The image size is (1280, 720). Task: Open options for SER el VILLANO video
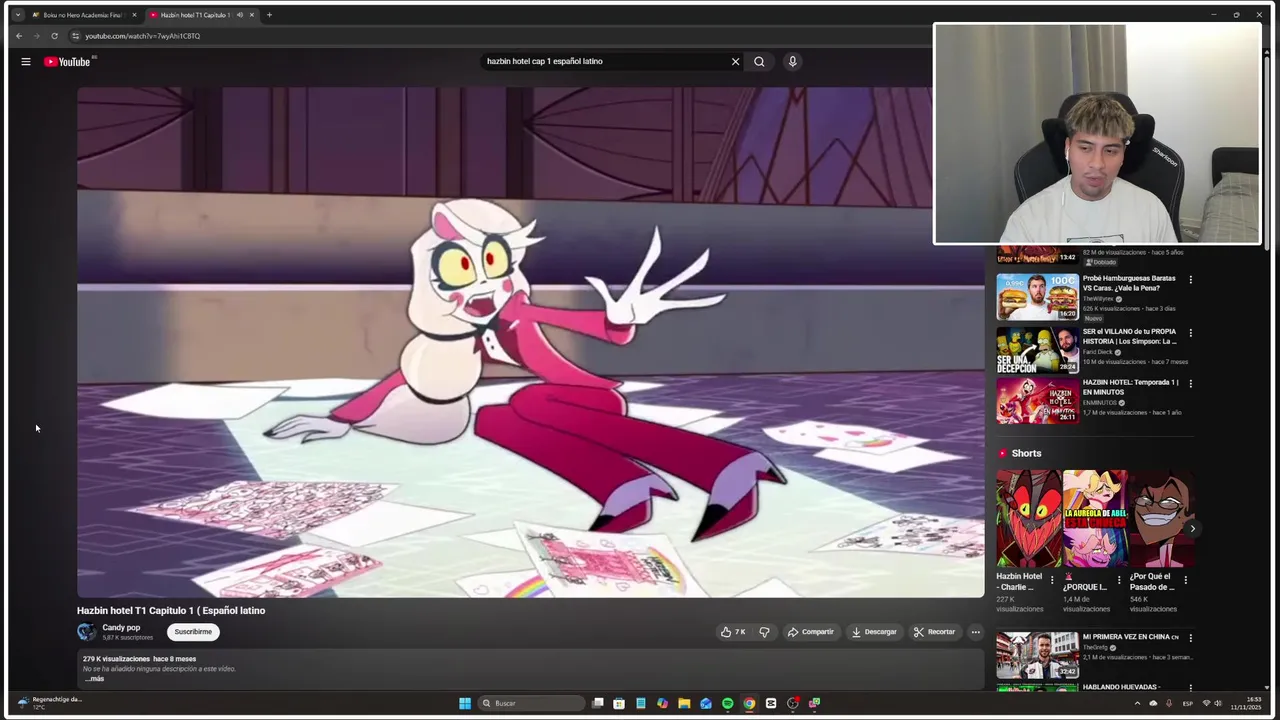[1190, 333]
